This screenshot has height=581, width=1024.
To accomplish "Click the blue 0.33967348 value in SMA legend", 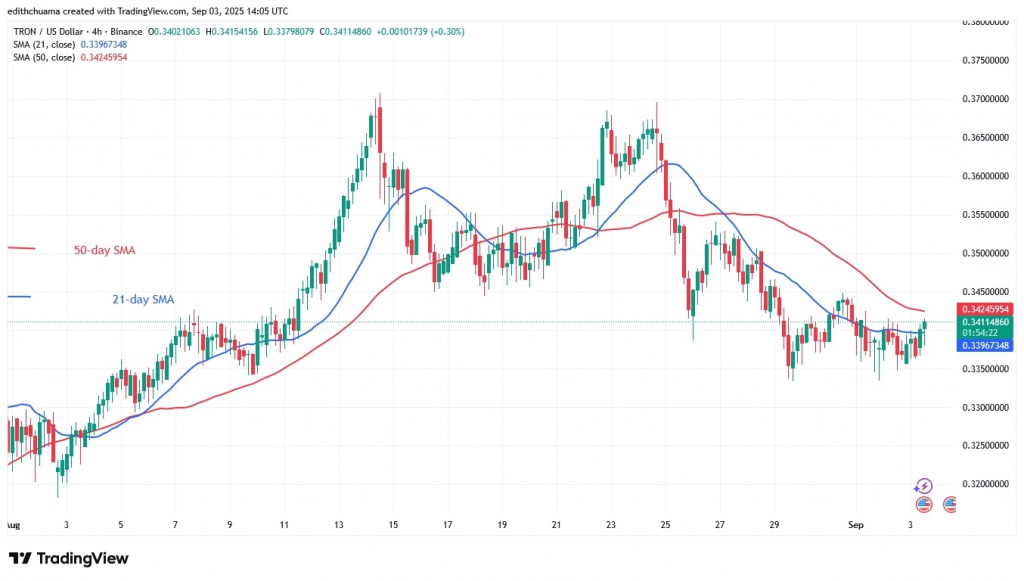I will tap(104, 44).
